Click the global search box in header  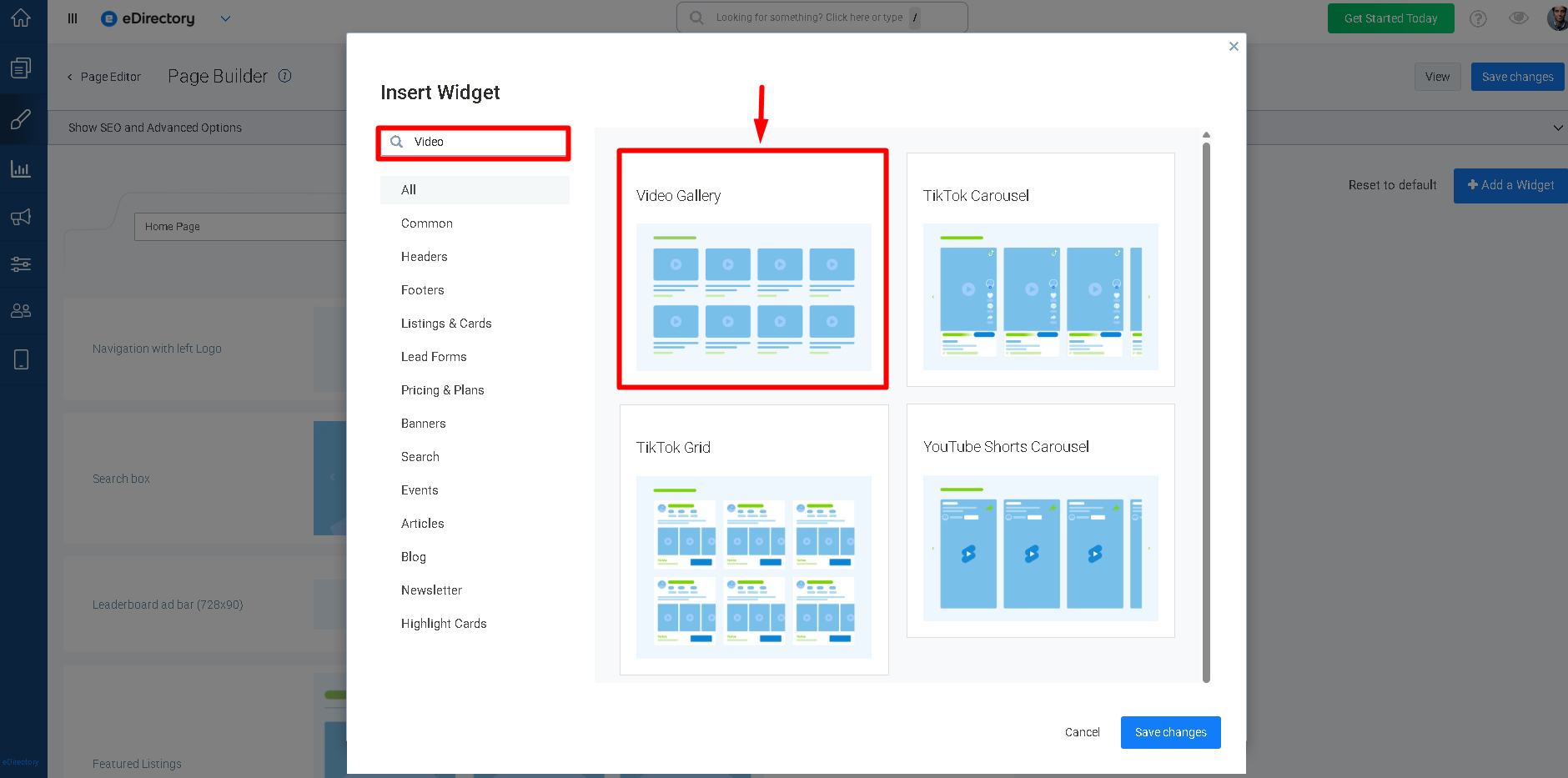822,18
